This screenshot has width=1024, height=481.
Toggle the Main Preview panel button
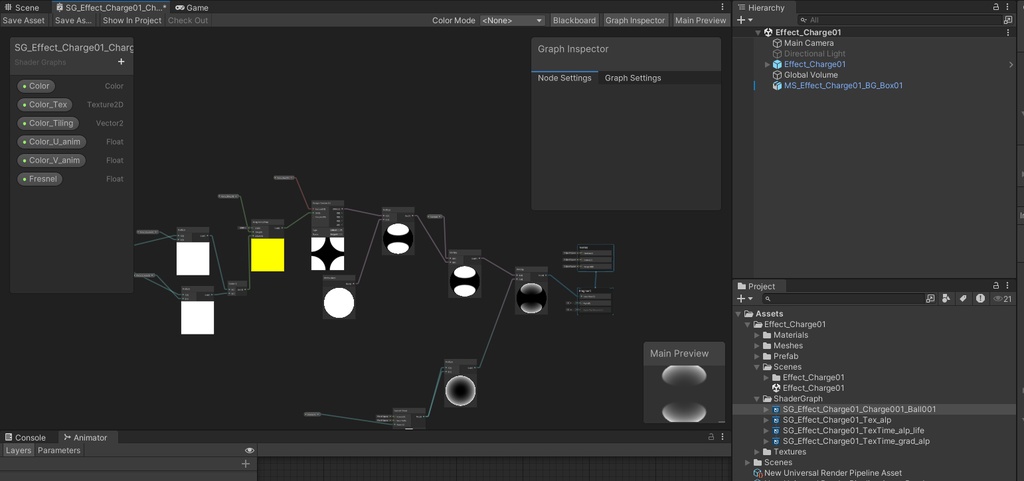(700, 20)
